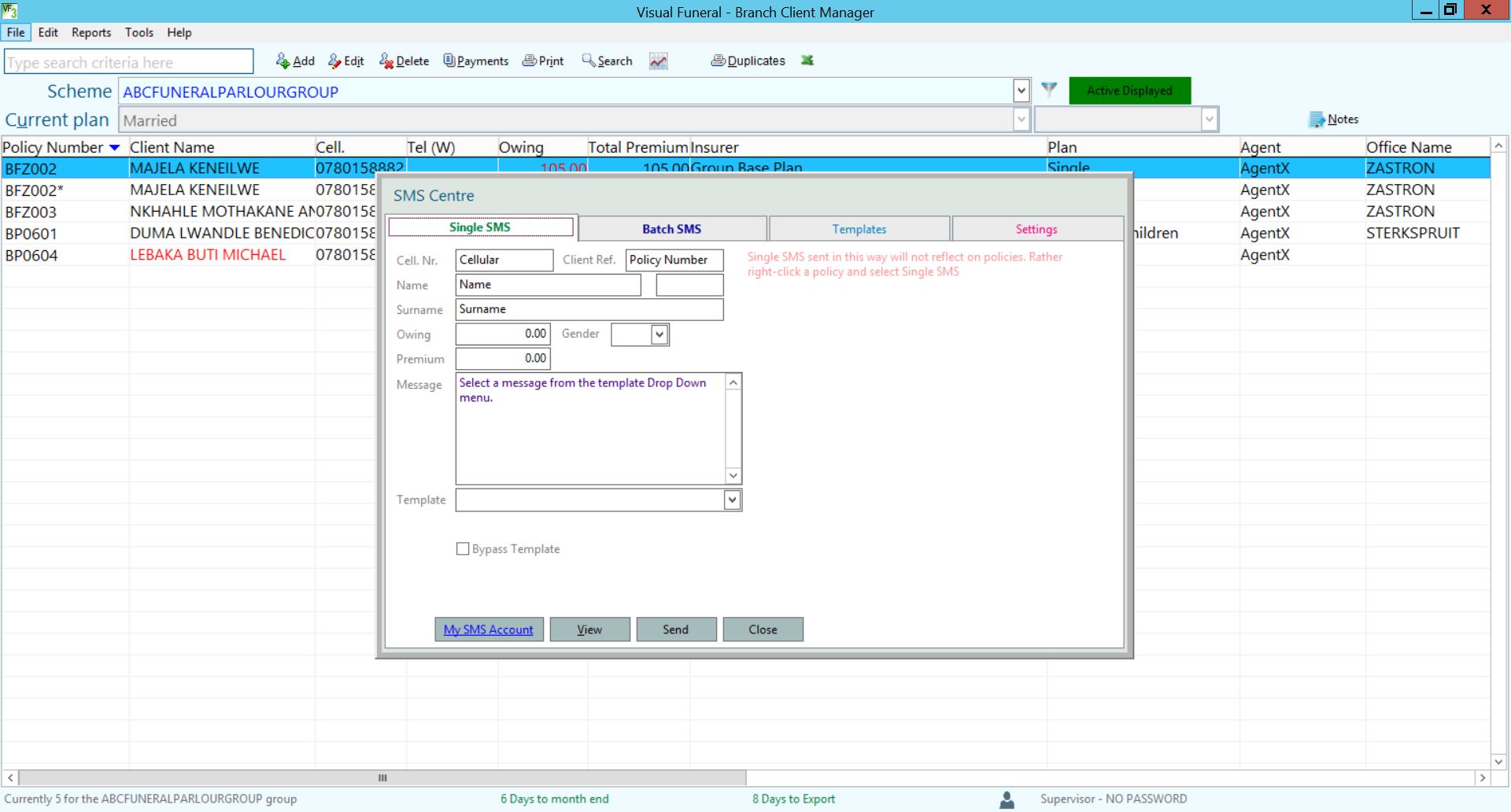Viewport: 1511px width, 812px height.
Task: Click the Cell. Nr. input field
Action: (504, 260)
